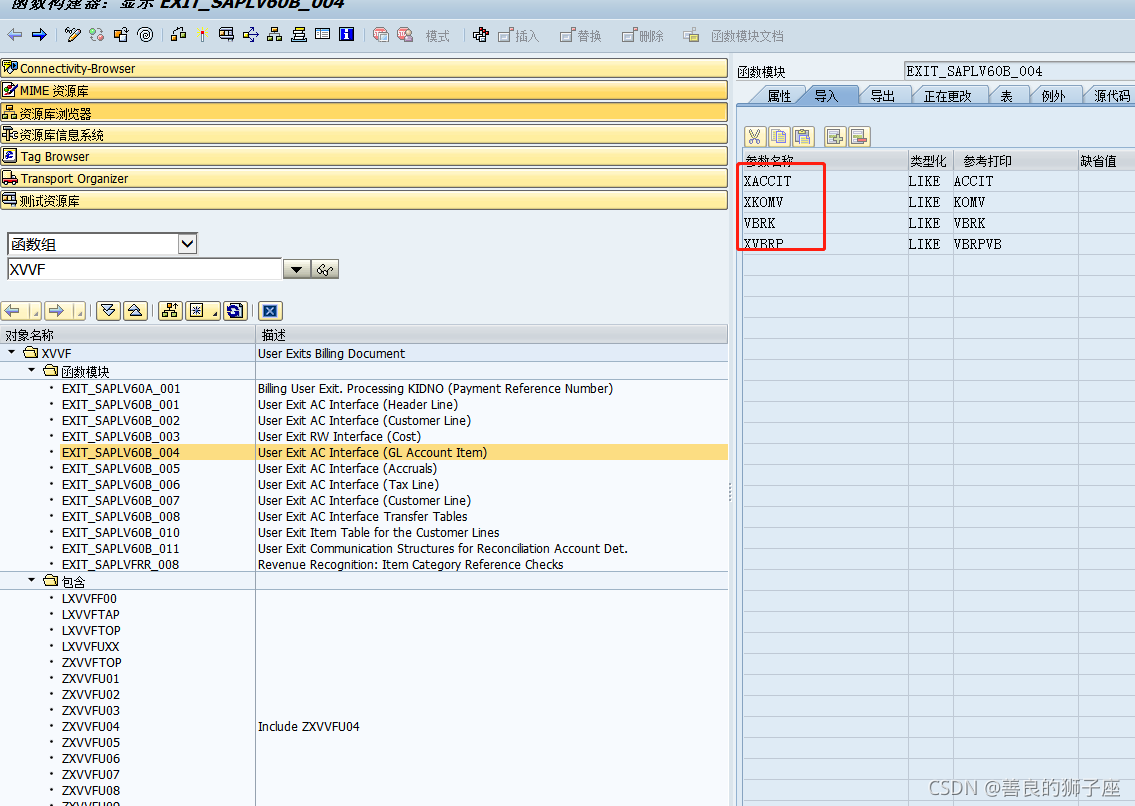Click the cut scissors icon in parameter toolbar
The image size is (1135, 806).
click(754, 137)
